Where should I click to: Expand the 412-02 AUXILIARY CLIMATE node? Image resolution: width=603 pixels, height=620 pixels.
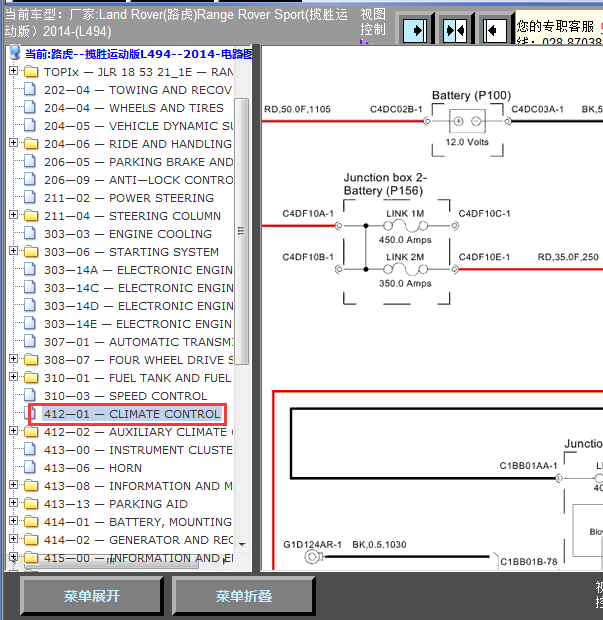[13, 431]
